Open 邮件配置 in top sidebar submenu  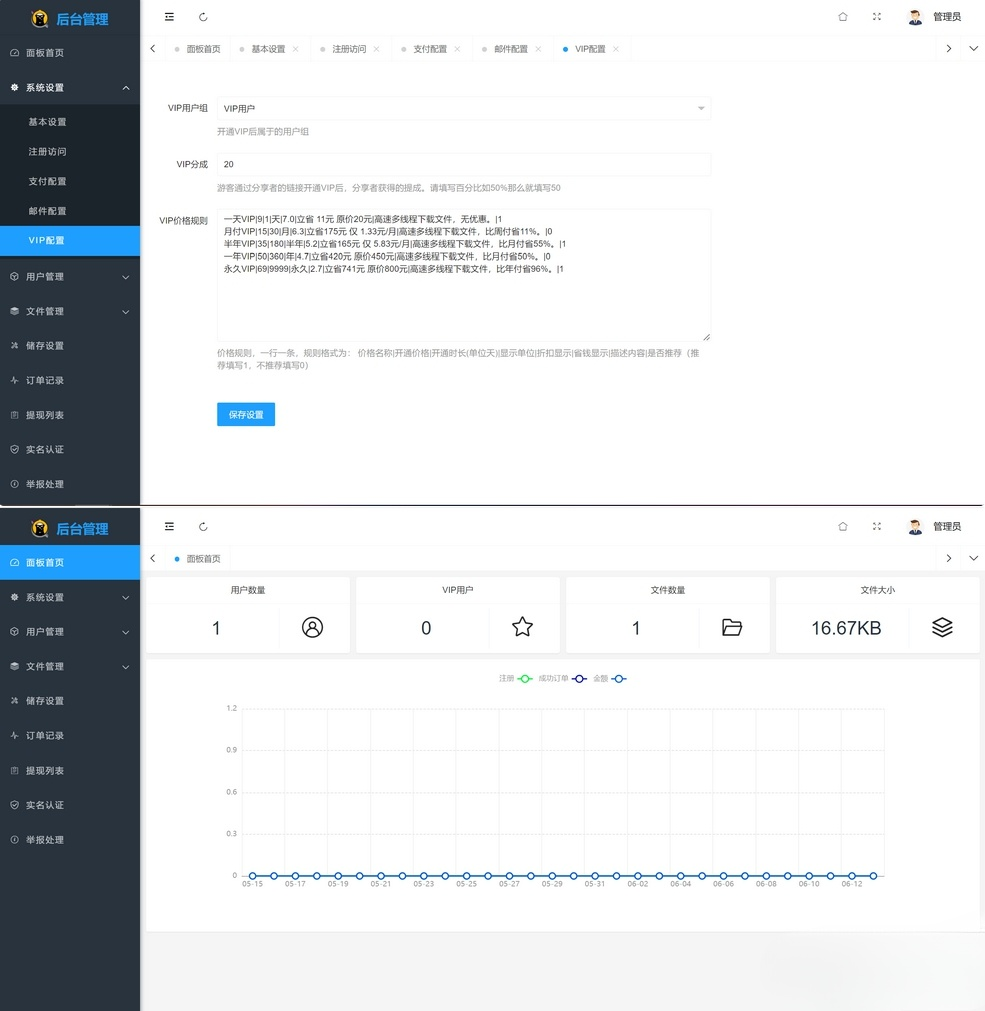[x=70, y=211]
